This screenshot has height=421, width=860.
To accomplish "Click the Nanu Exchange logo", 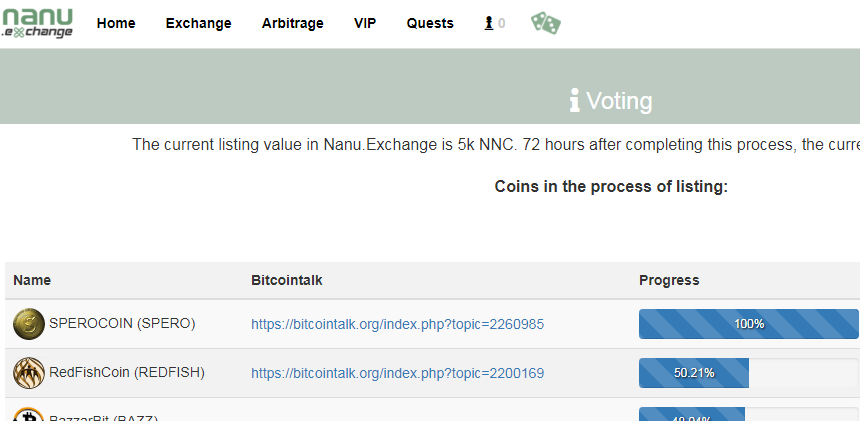I will (x=37, y=23).
